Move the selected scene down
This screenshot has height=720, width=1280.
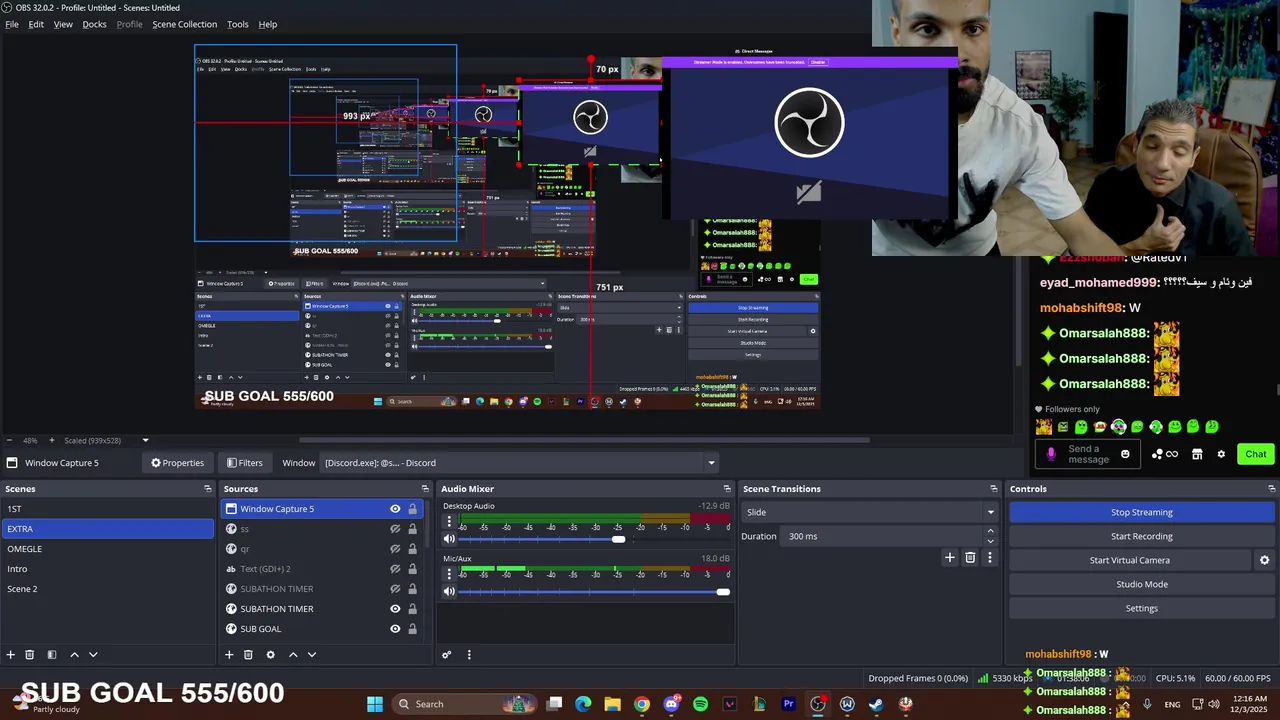coord(93,655)
